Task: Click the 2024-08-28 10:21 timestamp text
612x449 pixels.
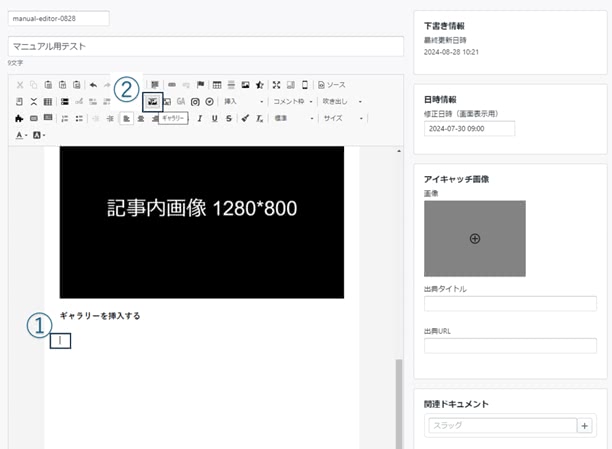Action: 451,52
